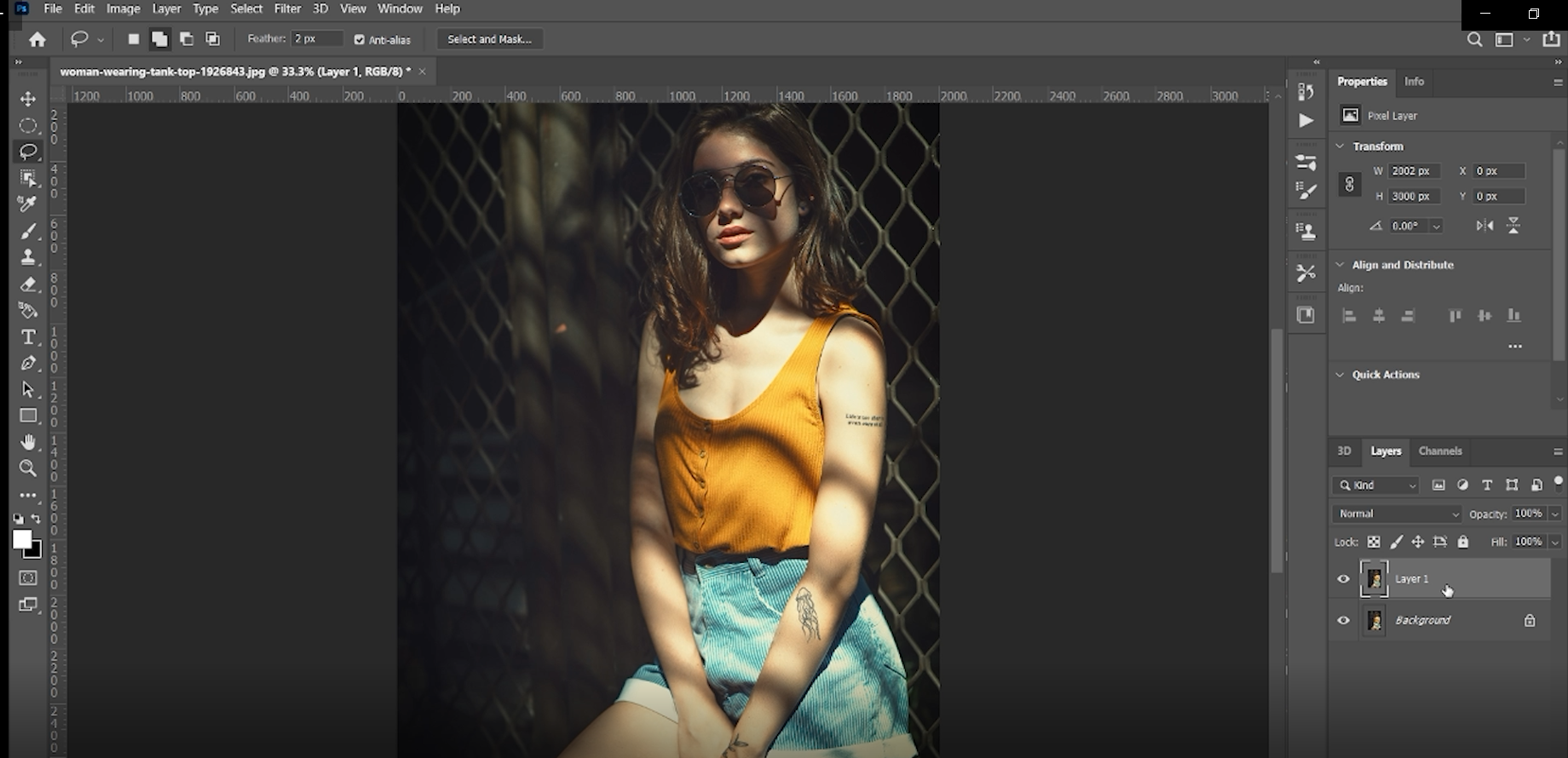
Task: Open the Image menu
Action: [x=123, y=9]
